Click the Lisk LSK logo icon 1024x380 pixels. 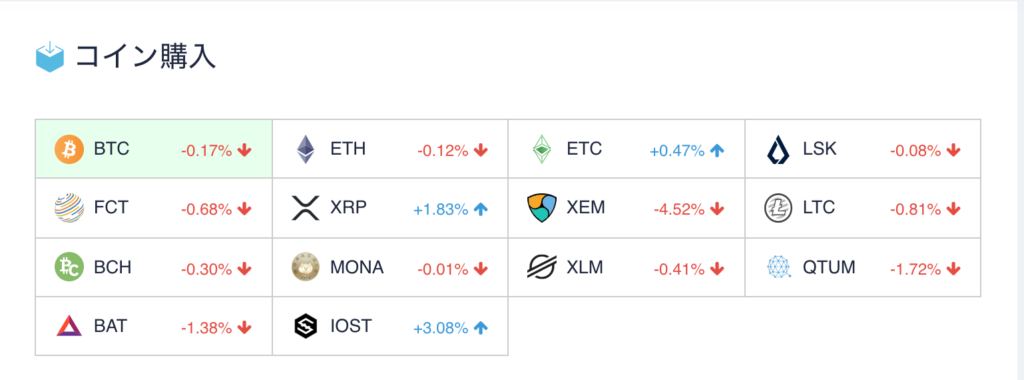(x=778, y=150)
